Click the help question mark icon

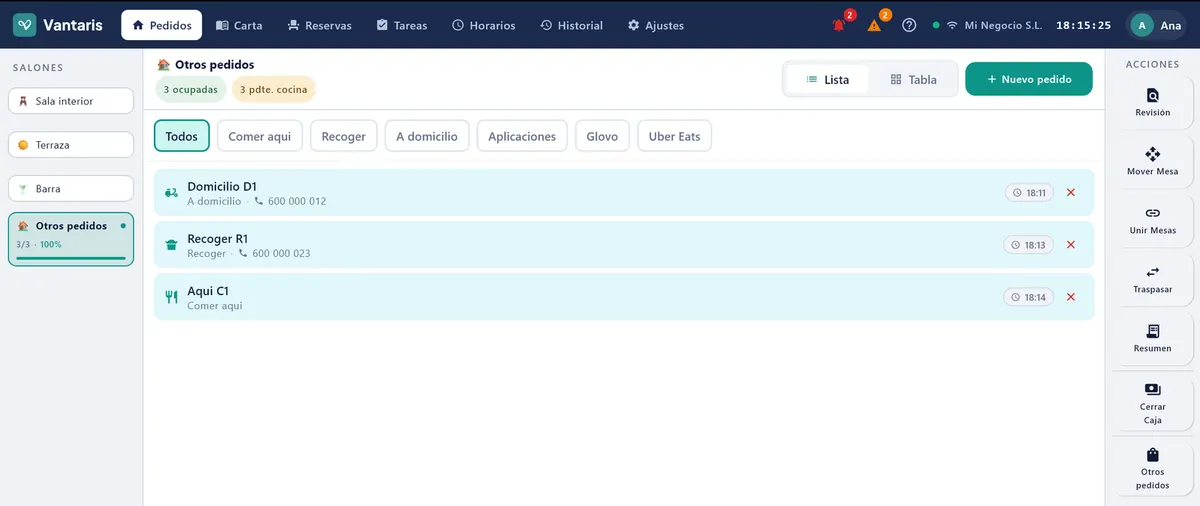tap(909, 25)
